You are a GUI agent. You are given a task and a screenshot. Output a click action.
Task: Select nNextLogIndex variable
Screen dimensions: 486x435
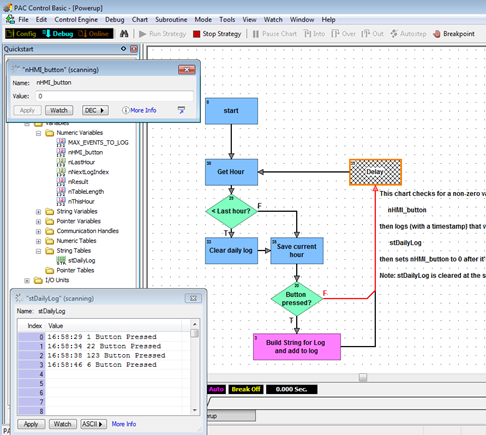88,172
